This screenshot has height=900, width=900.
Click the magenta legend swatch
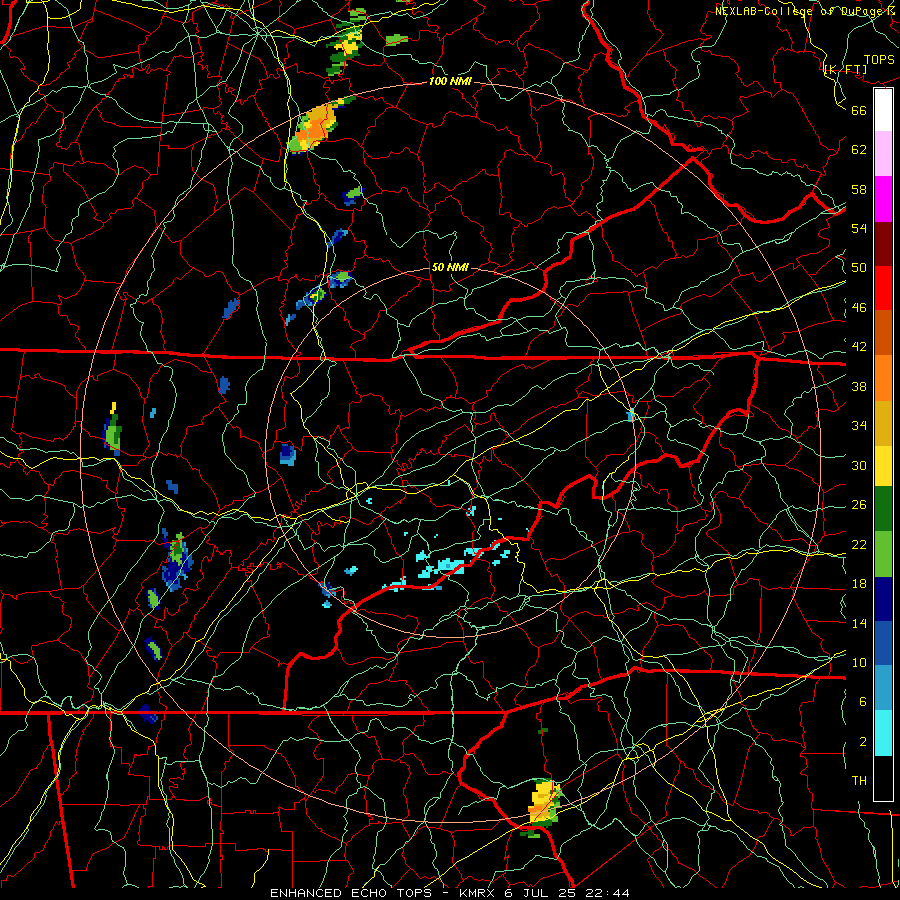[x=883, y=199]
